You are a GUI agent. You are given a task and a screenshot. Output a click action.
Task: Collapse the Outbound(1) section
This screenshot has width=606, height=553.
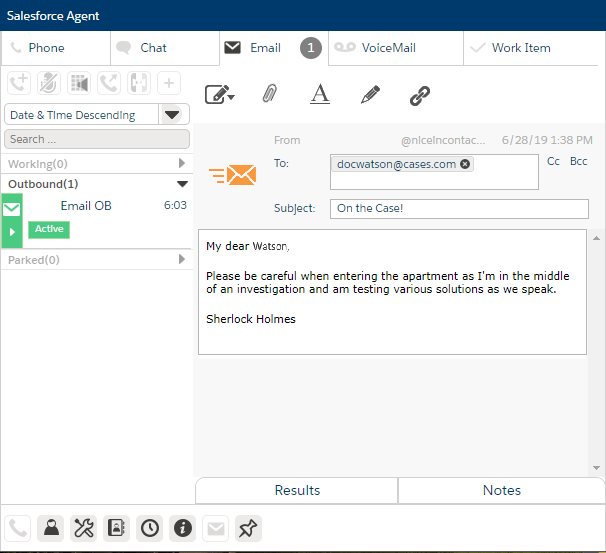pyautogui.click(x=182, y=184)
